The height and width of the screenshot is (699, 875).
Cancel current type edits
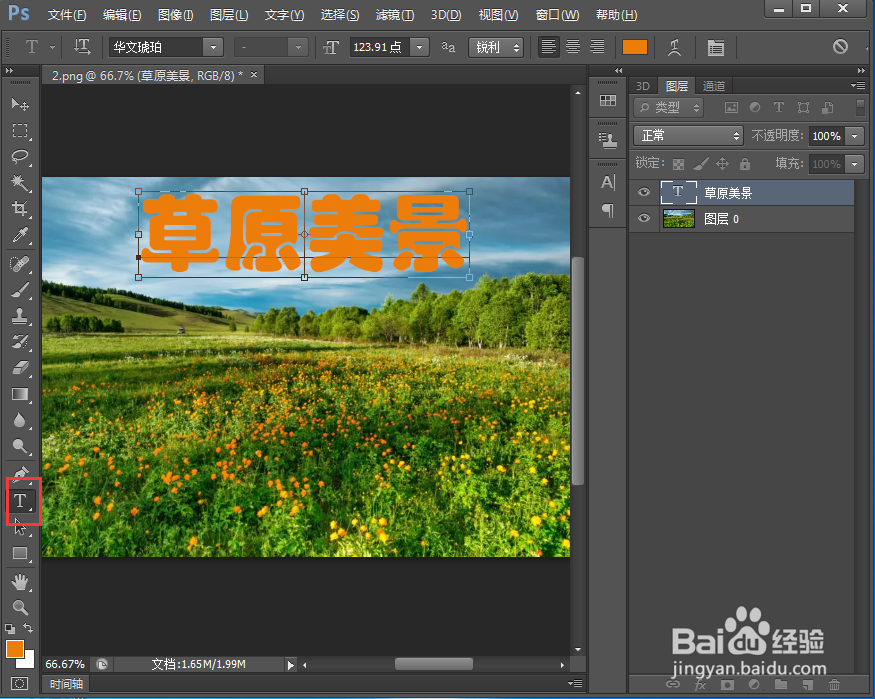click(x=840, y=47)
